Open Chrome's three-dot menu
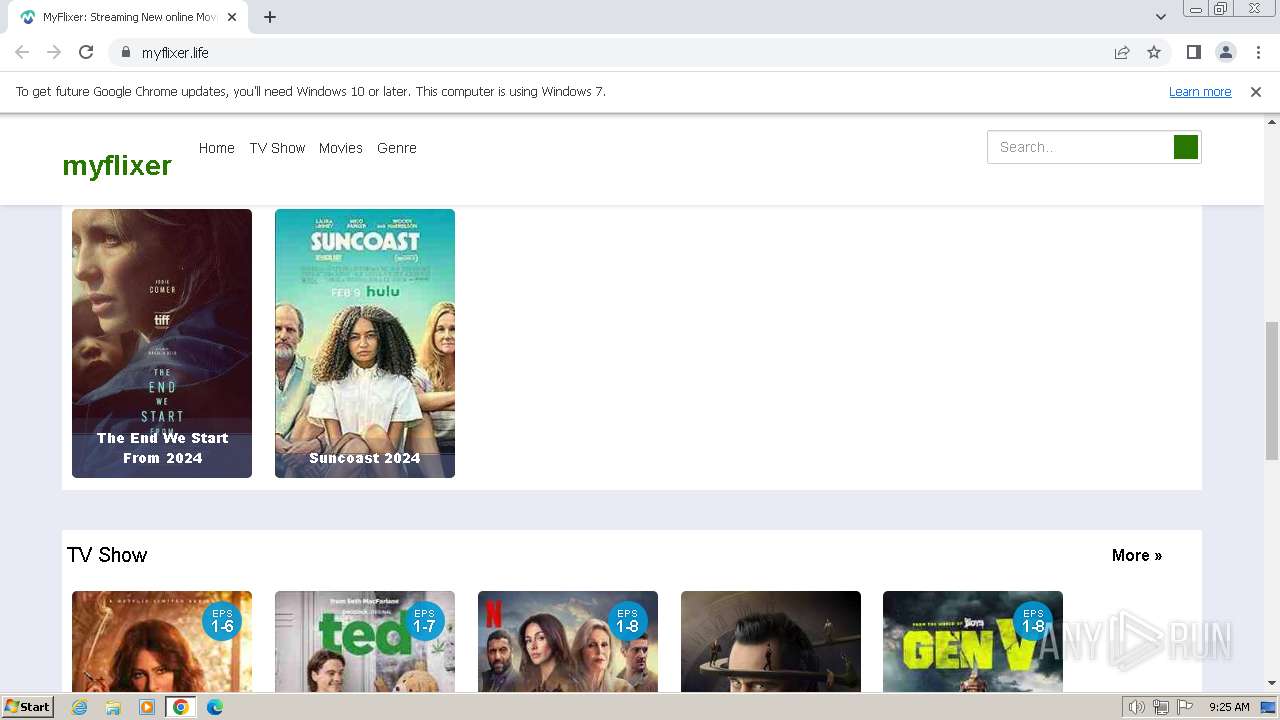This screenshot has height=720, width=1280. pos(1257,52)
